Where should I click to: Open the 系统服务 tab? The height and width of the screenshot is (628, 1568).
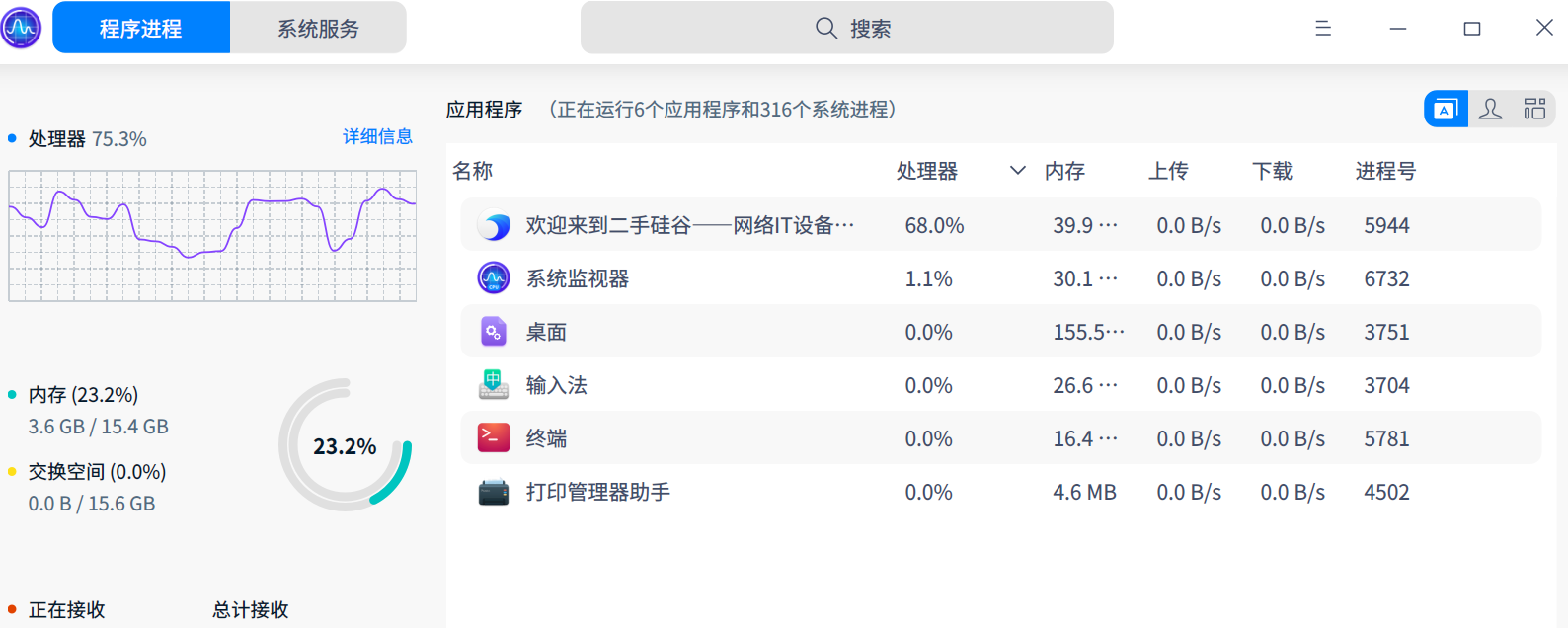coord(318,28)
